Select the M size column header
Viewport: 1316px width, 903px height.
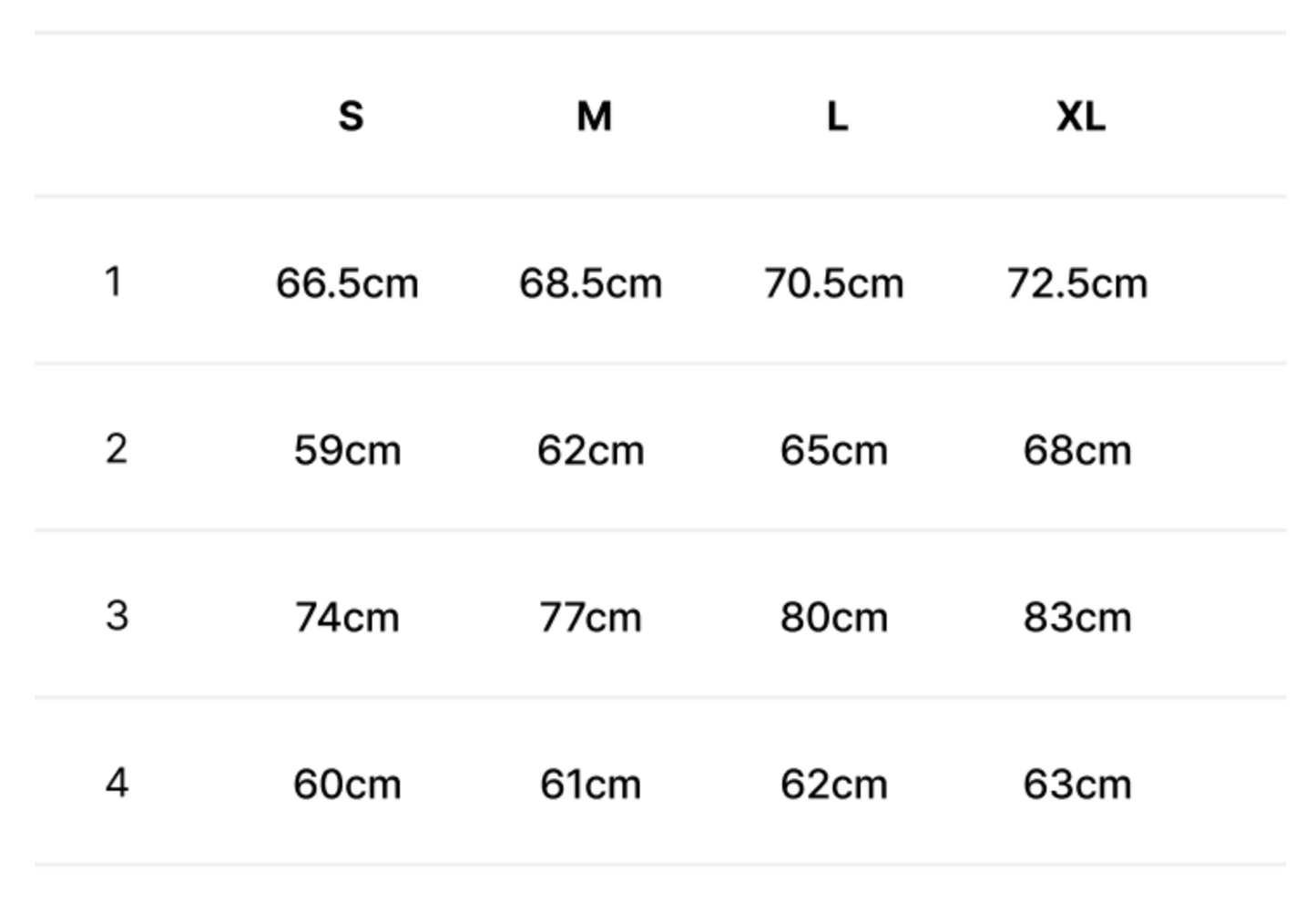pos(594,116)
